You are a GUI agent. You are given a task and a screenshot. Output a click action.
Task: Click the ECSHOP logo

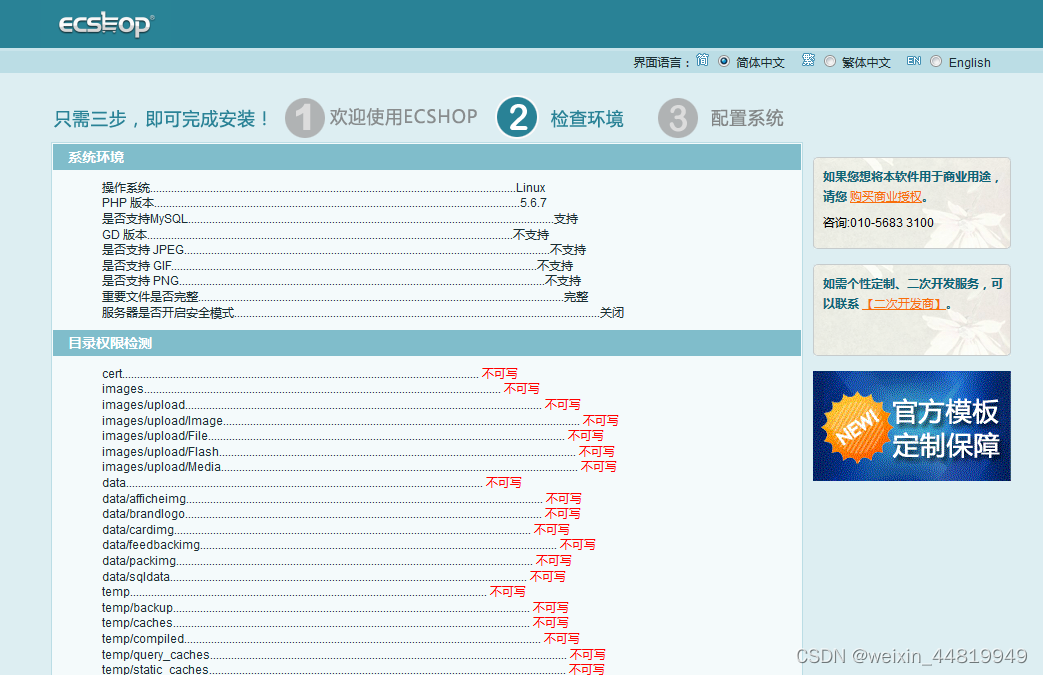pos(106,25)
